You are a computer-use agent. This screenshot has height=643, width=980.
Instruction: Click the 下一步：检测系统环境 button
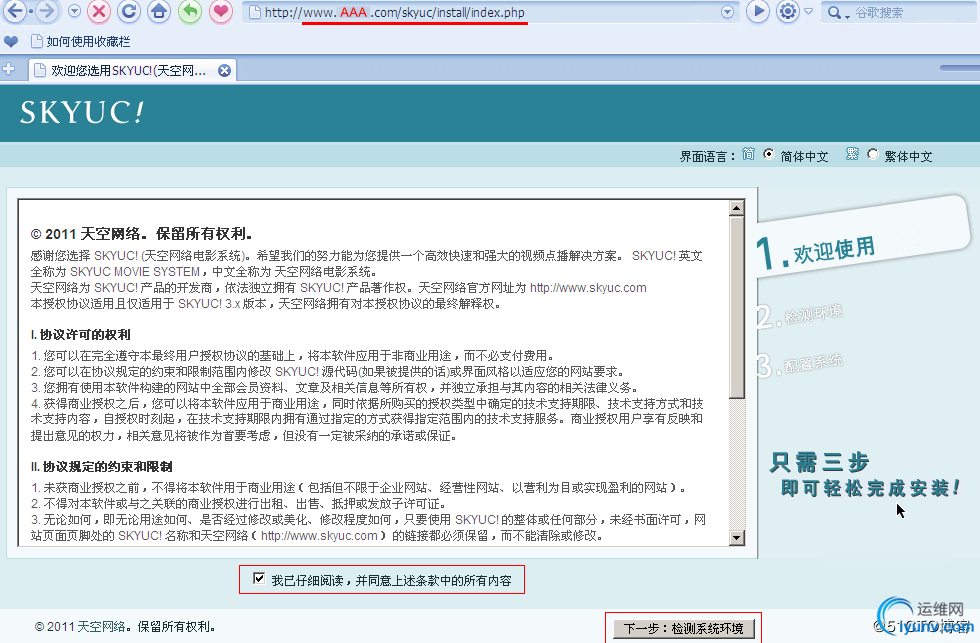point(684,628)
